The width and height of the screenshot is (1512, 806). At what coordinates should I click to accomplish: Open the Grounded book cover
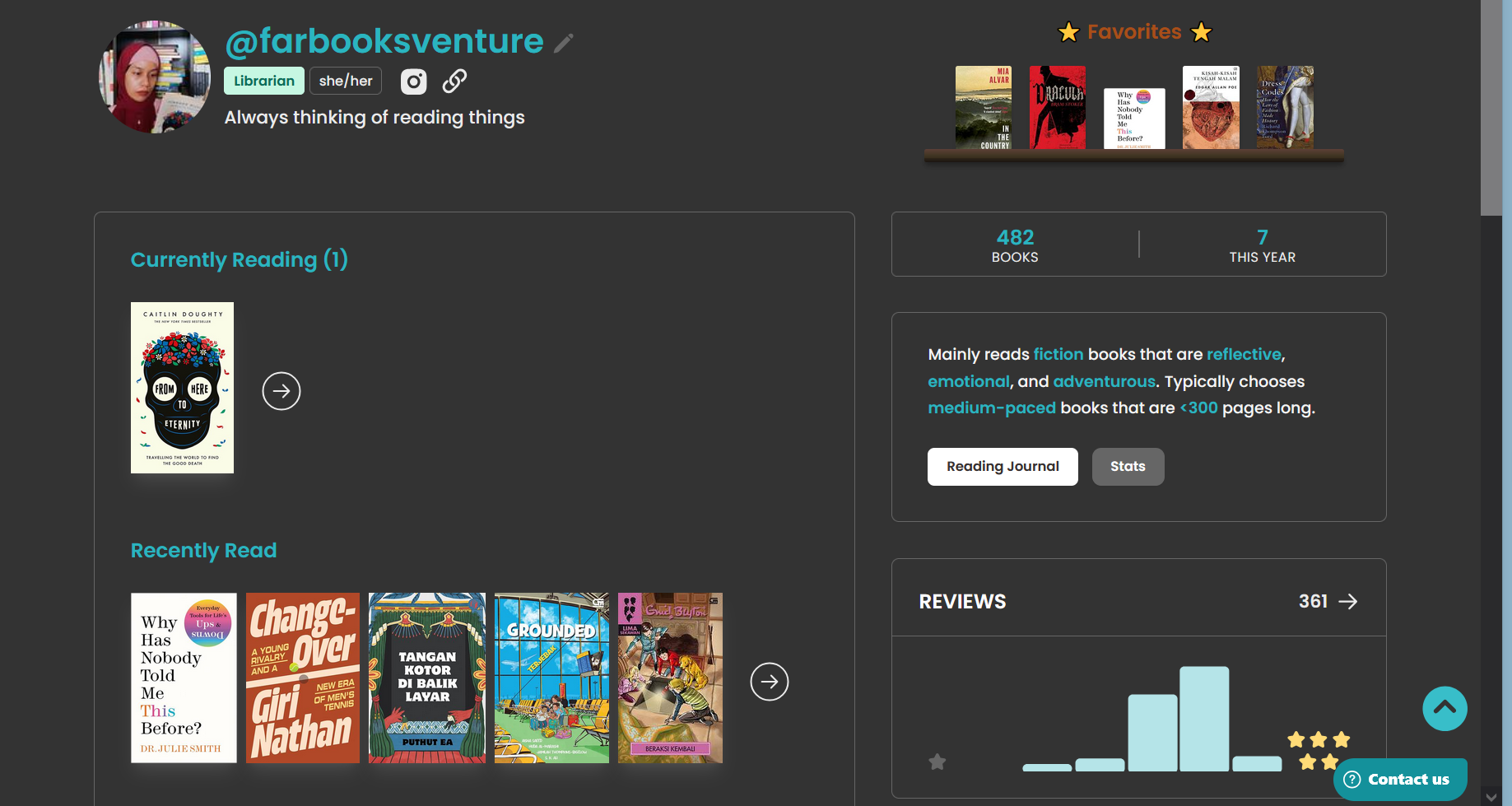pos(551,678)
